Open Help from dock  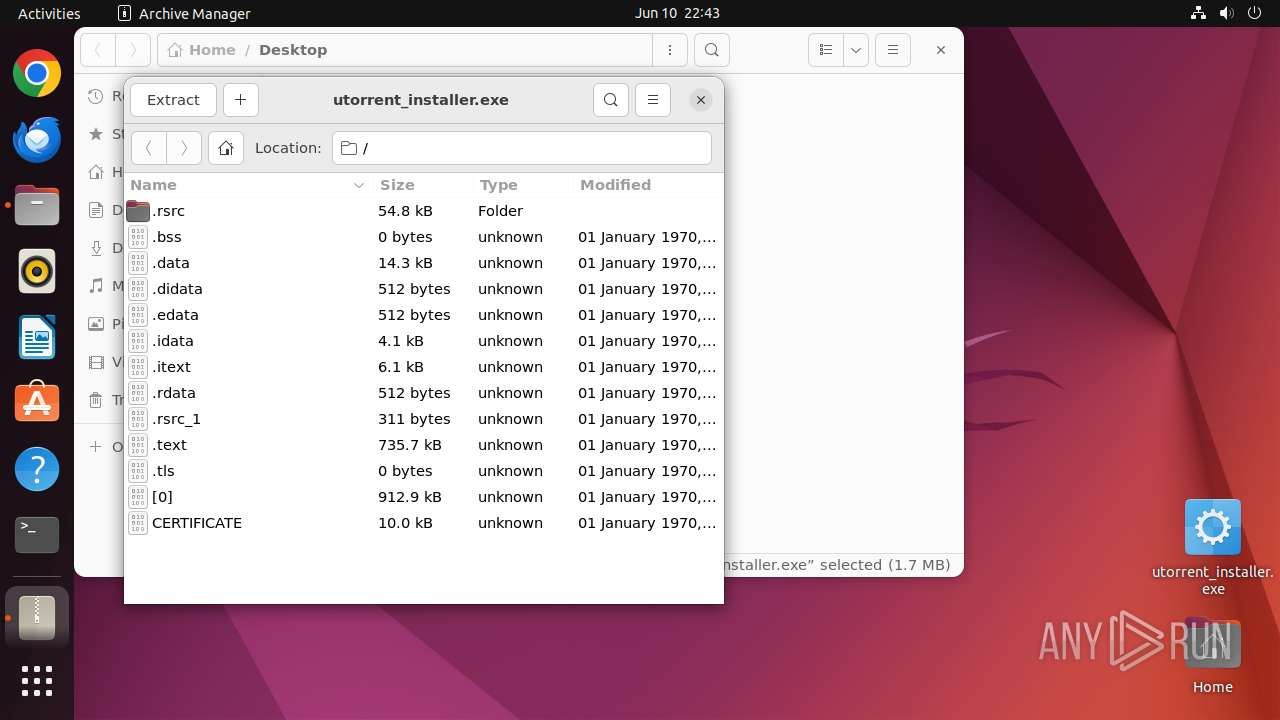click(x=37, y=469)
